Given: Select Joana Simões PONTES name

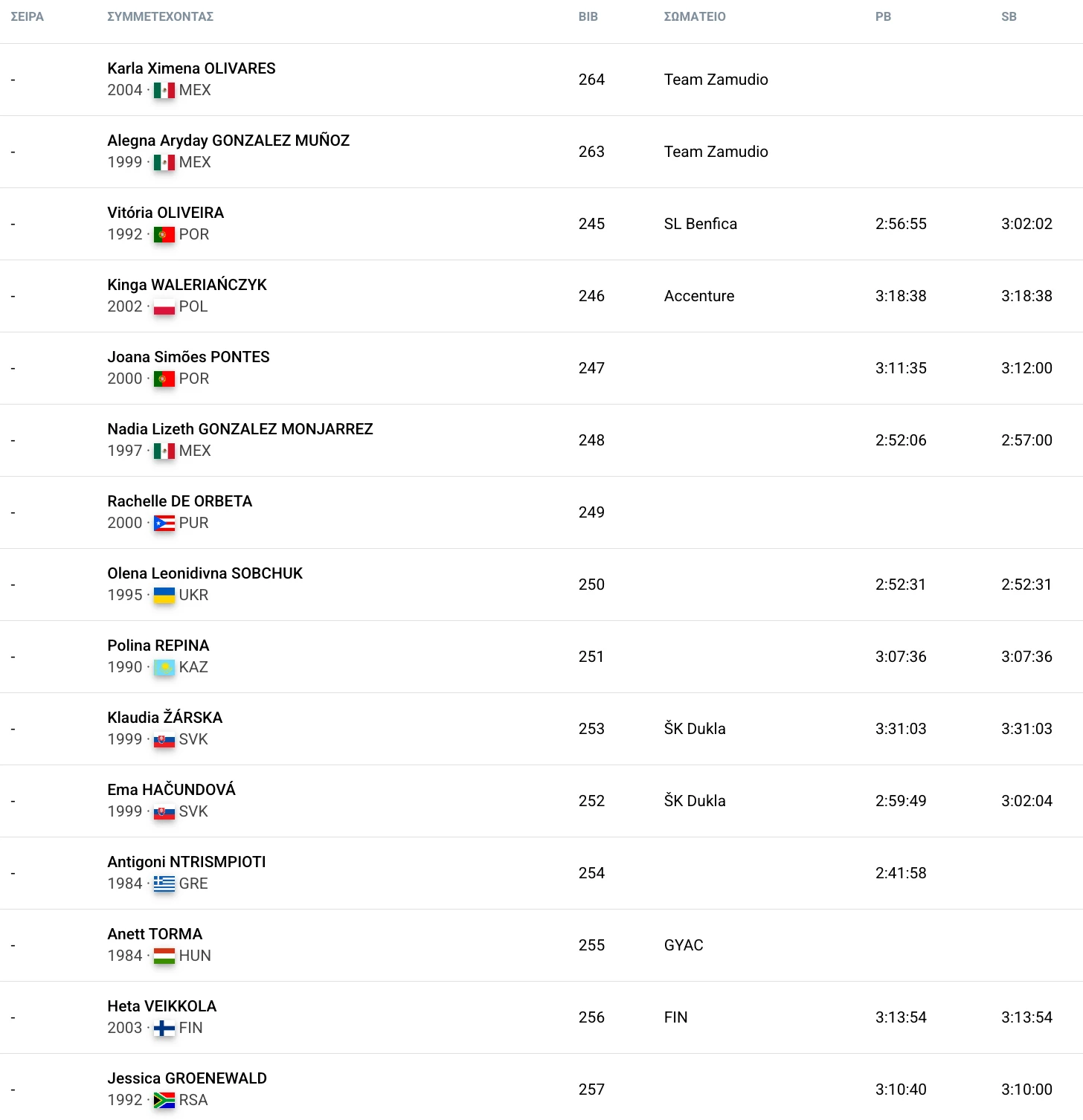Looking at the screenshot, I should pos(188,357).
